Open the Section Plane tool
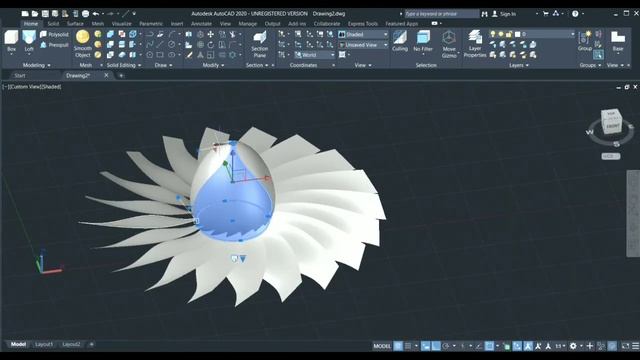 260,44
